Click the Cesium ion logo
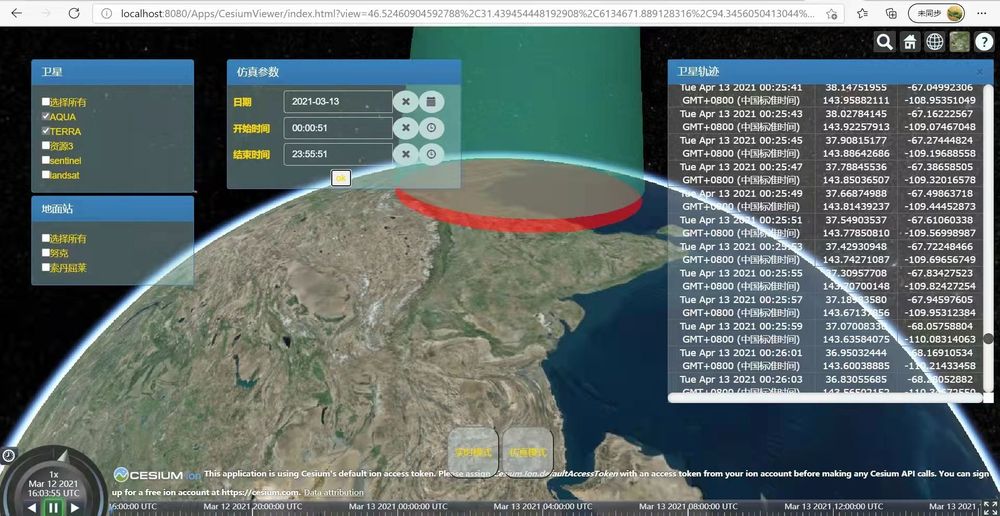Viewport: 1000px width, 516px height. pyautogui.click(x=158, y=475)
